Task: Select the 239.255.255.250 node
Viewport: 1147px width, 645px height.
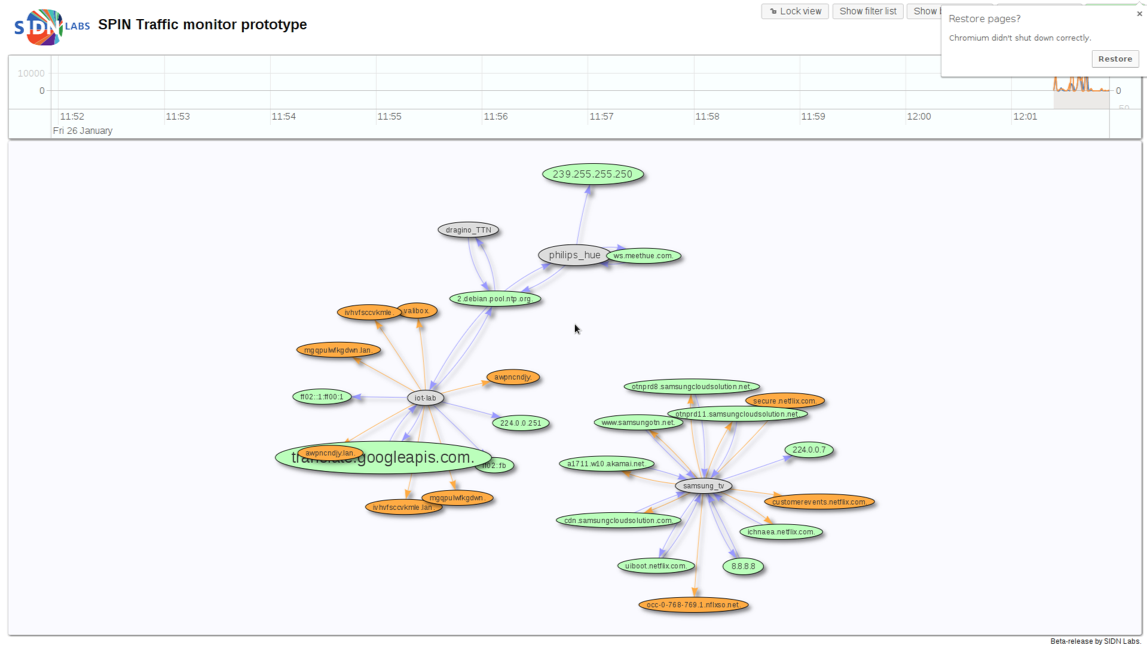Action: tap(593, 174)
